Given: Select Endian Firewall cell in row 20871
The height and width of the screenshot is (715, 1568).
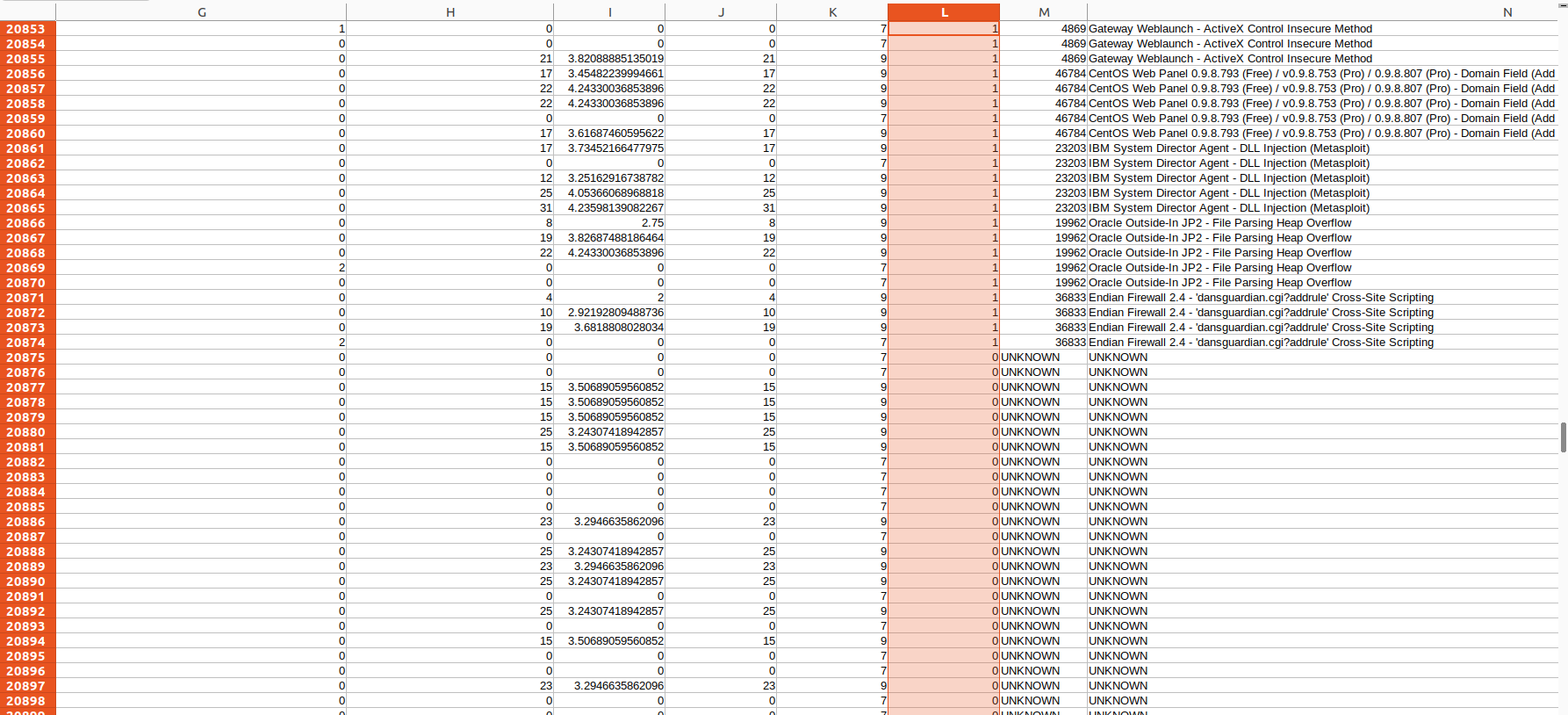Looking at the screenshot, I should pyautogui.click(x=1261, y=298).
